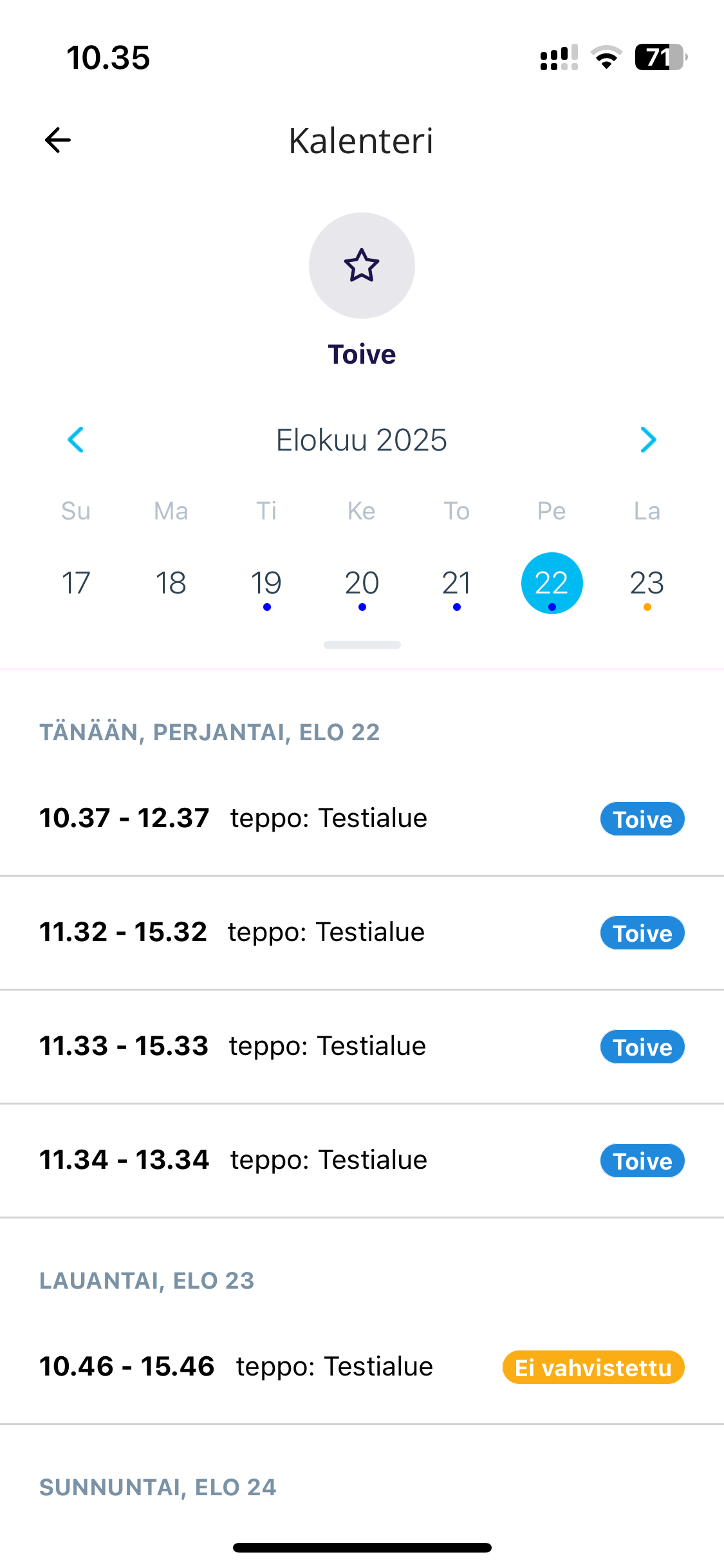Go to previous month with left chevron
Viewport: 724px width, 1568px height.
76,440
